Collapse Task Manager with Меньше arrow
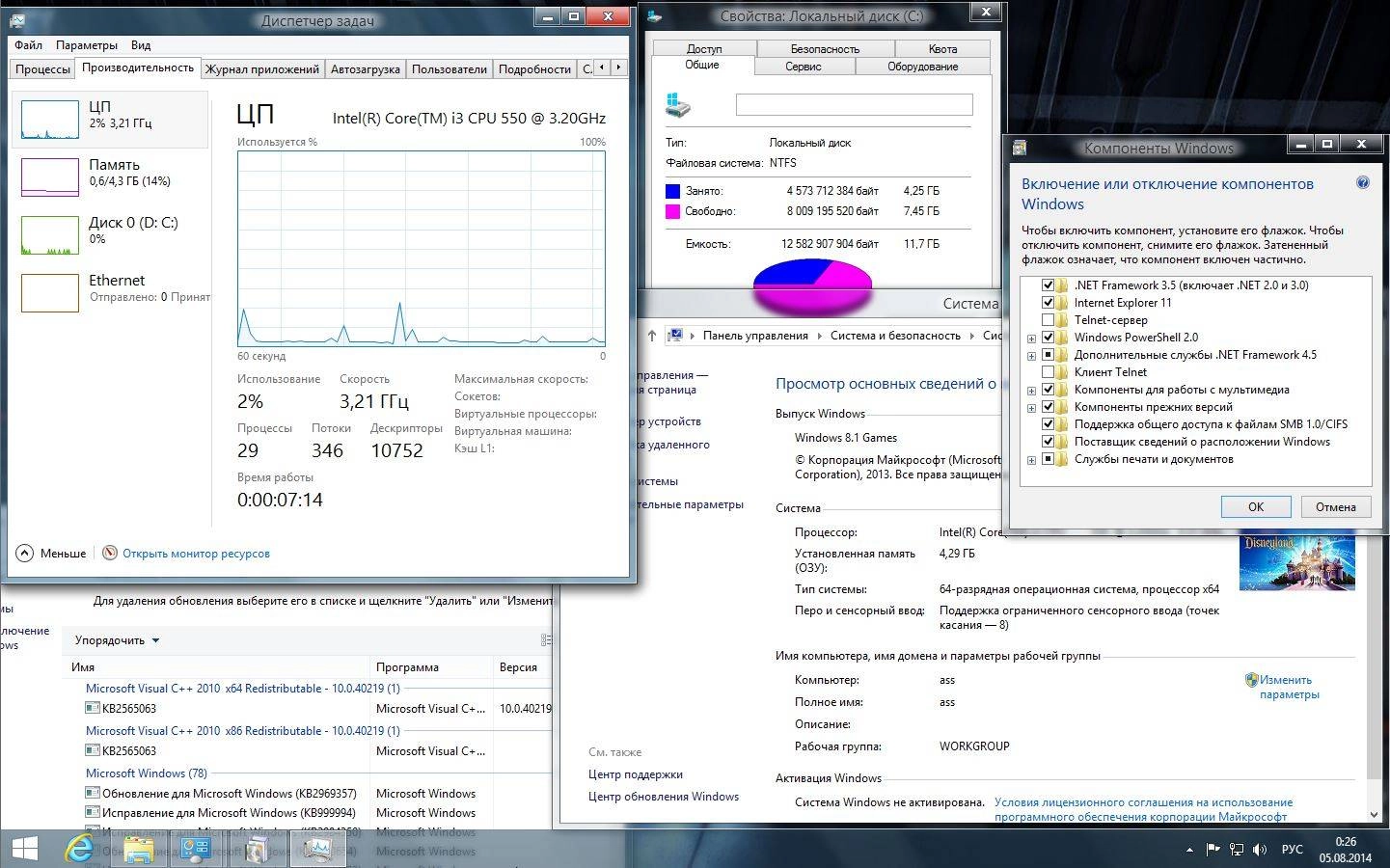 coord(25,553)
